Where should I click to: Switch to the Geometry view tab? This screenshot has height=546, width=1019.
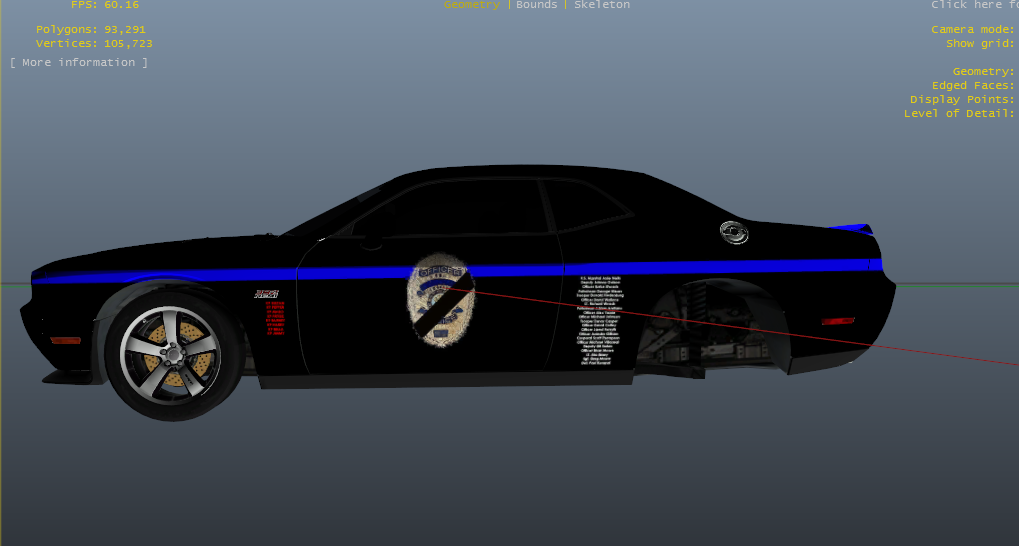click(472, 5)
